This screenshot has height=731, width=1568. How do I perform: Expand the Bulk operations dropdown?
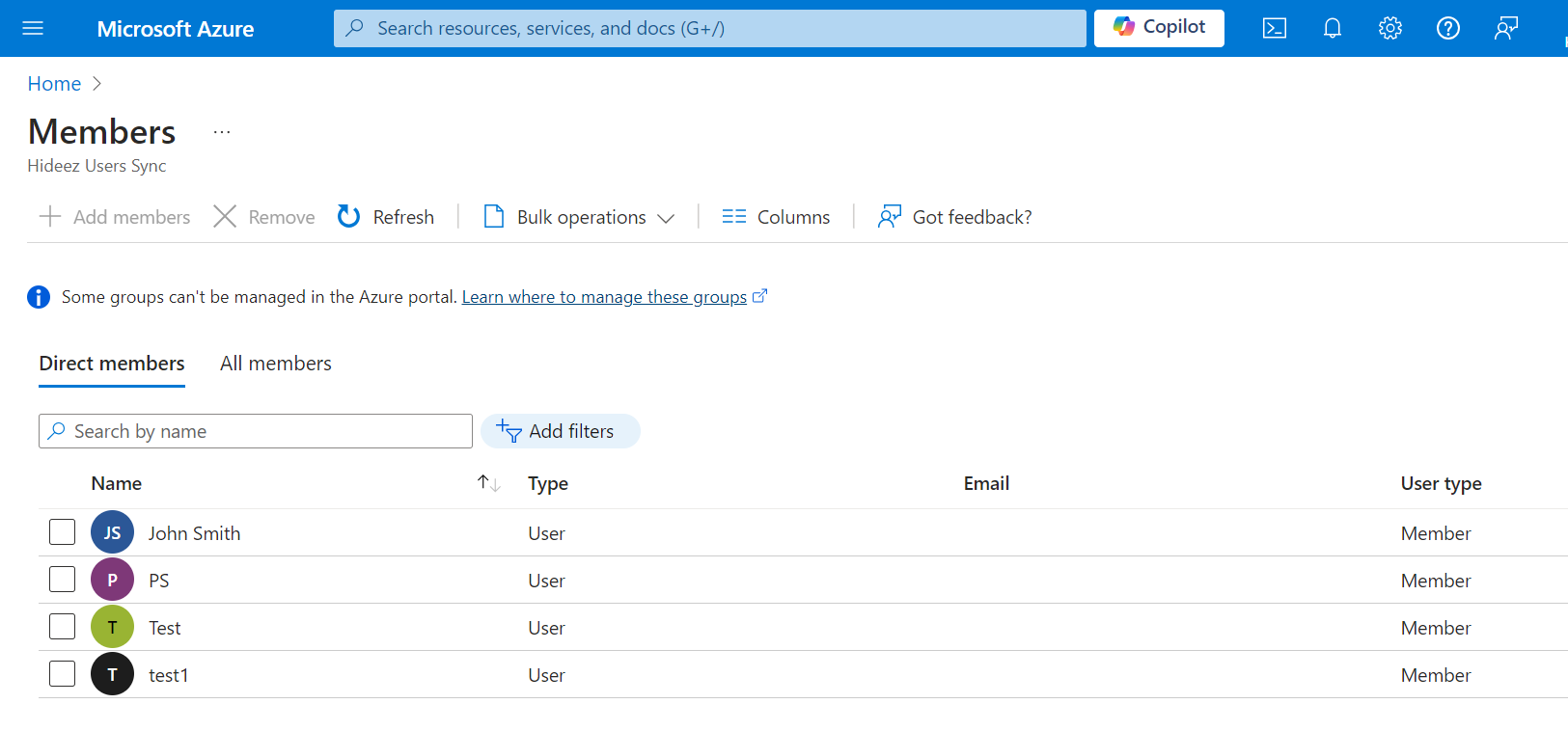tap(579, 217)
